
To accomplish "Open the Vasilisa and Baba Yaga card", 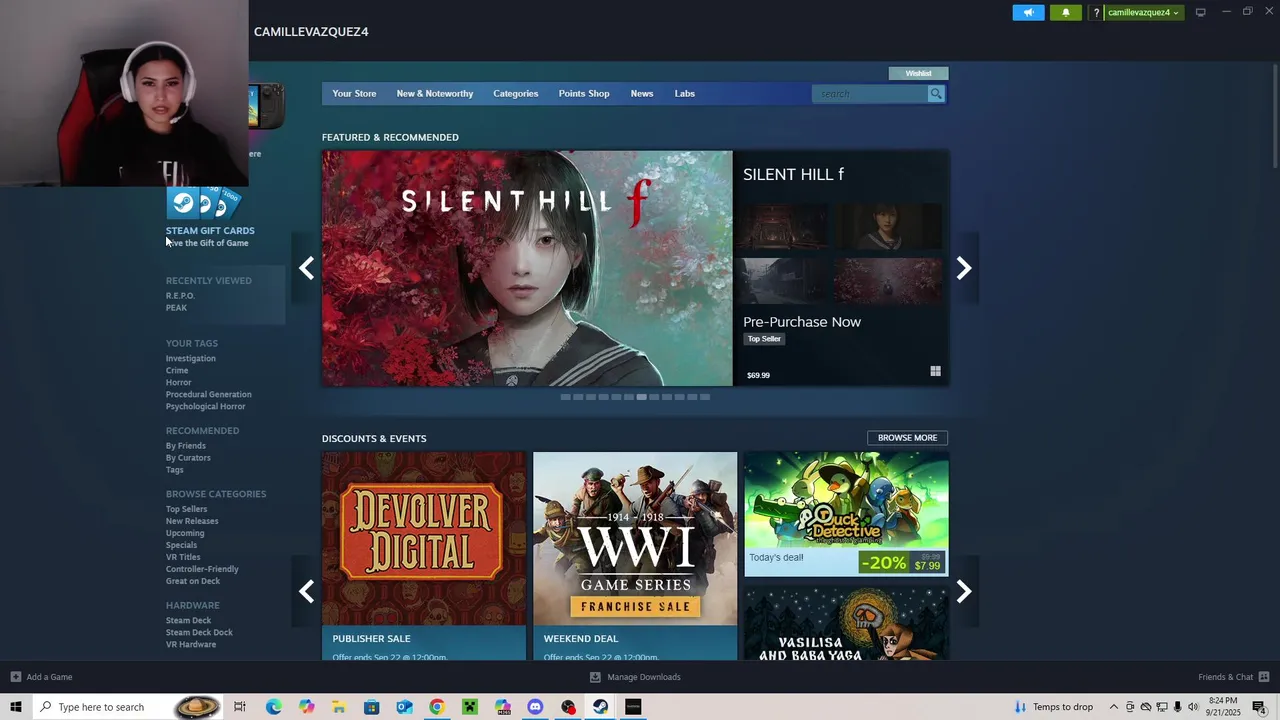I will coord(846,622).
